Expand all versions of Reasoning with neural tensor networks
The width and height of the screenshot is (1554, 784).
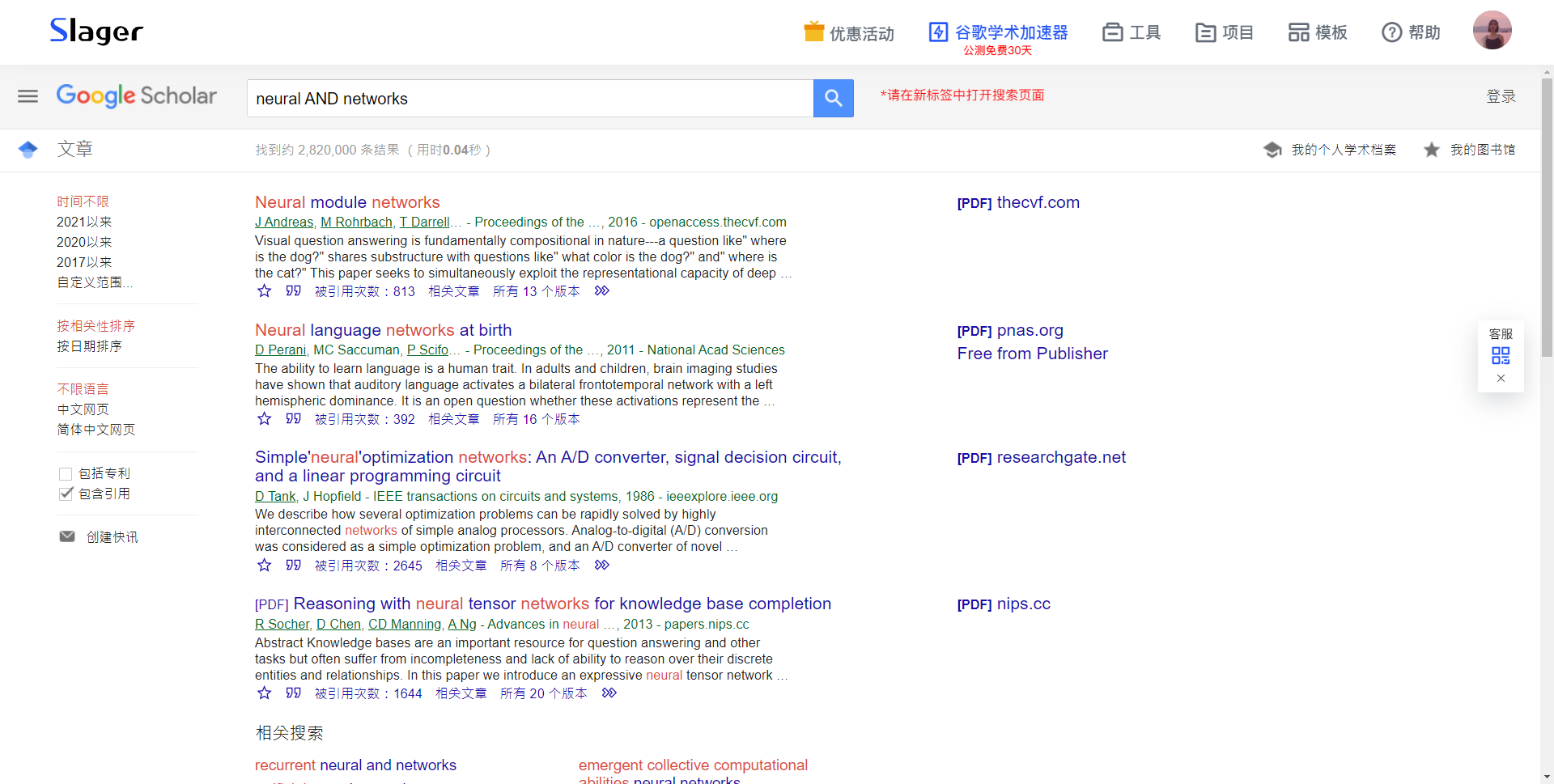click(543, 693)
